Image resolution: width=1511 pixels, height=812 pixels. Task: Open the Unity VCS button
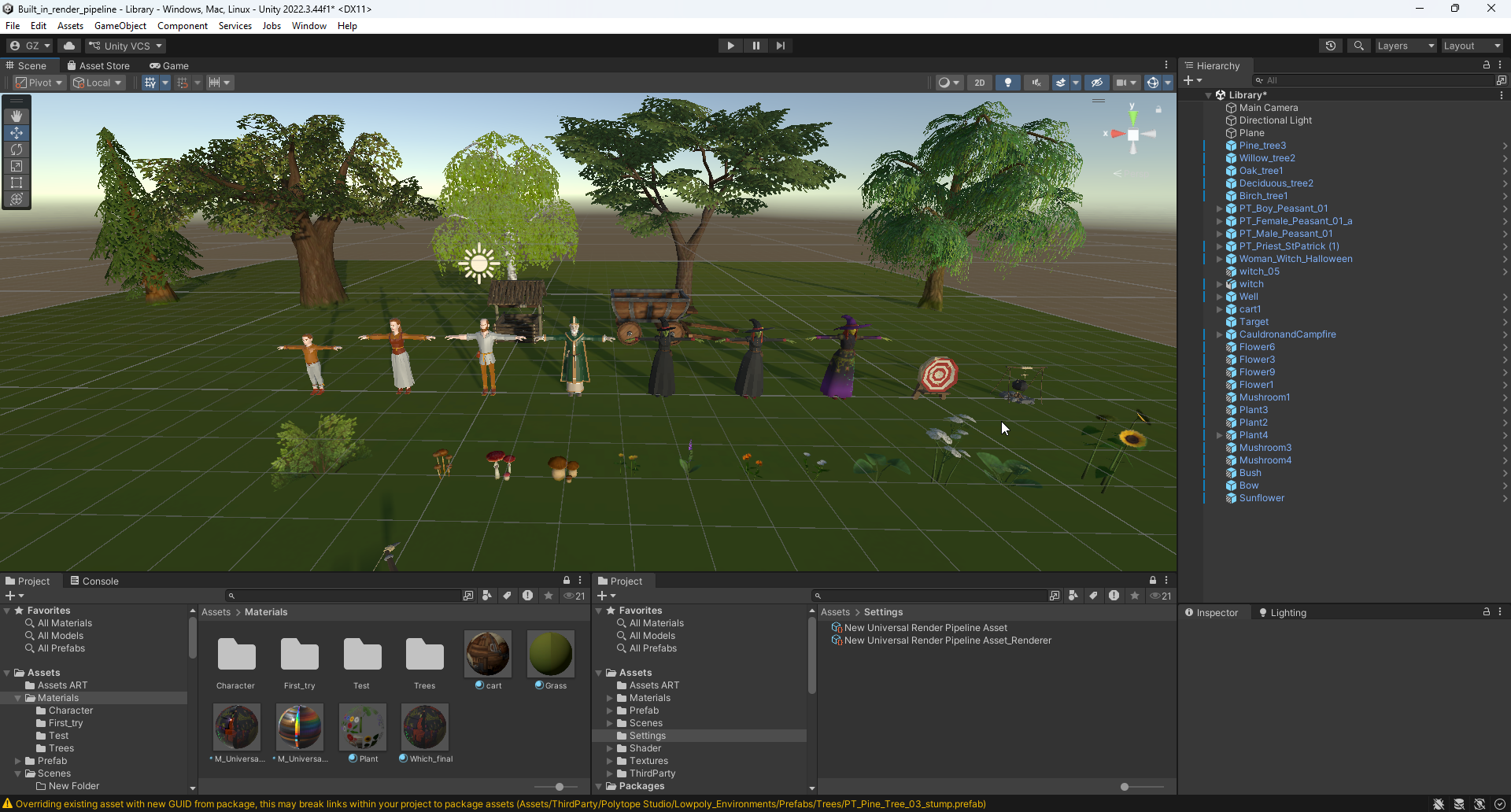tap(125, 46)
